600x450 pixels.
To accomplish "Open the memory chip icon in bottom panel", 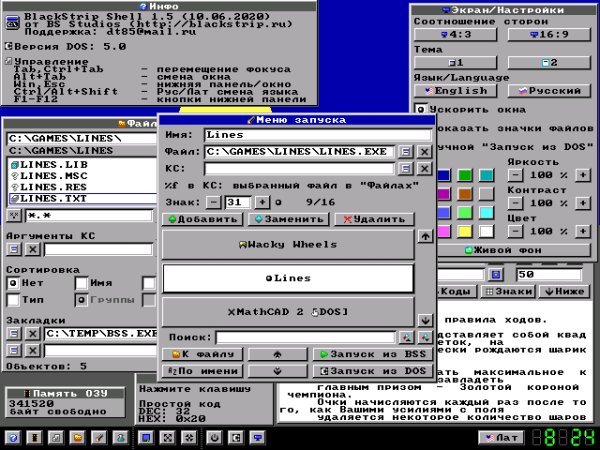I will (x=34, y=438).
